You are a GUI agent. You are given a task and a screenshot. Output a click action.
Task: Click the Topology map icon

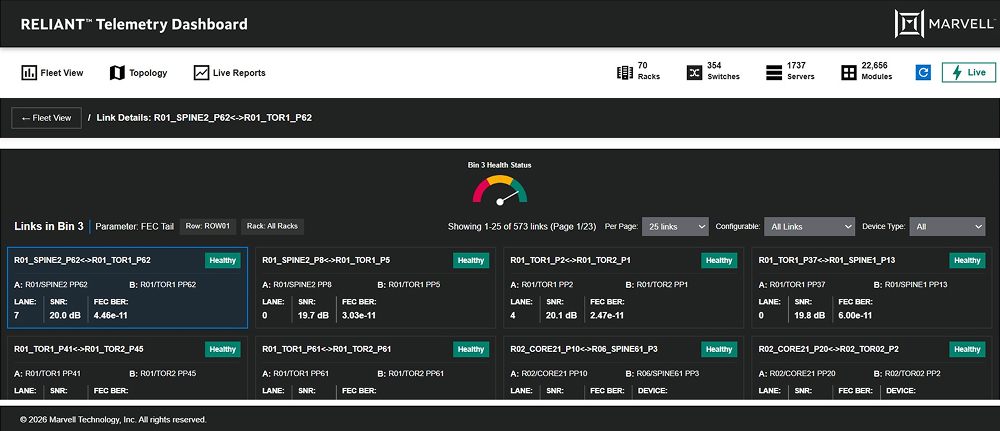(x=117, y=73)
